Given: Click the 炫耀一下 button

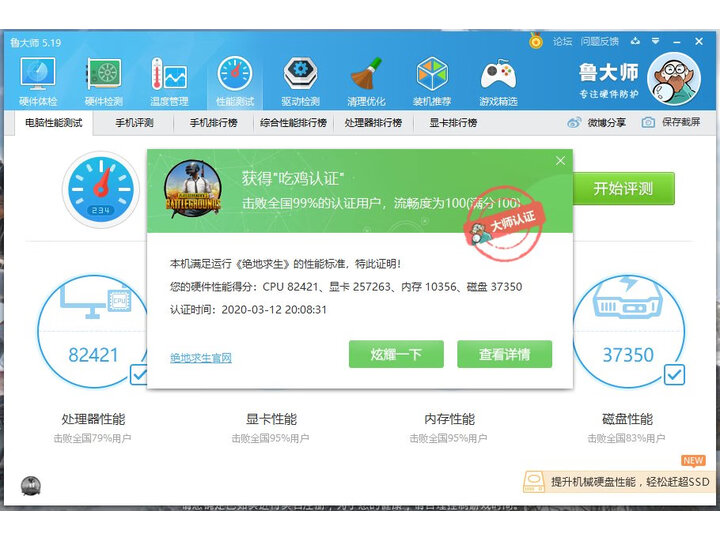Looking at the screenshot, I should click(396, 354).
